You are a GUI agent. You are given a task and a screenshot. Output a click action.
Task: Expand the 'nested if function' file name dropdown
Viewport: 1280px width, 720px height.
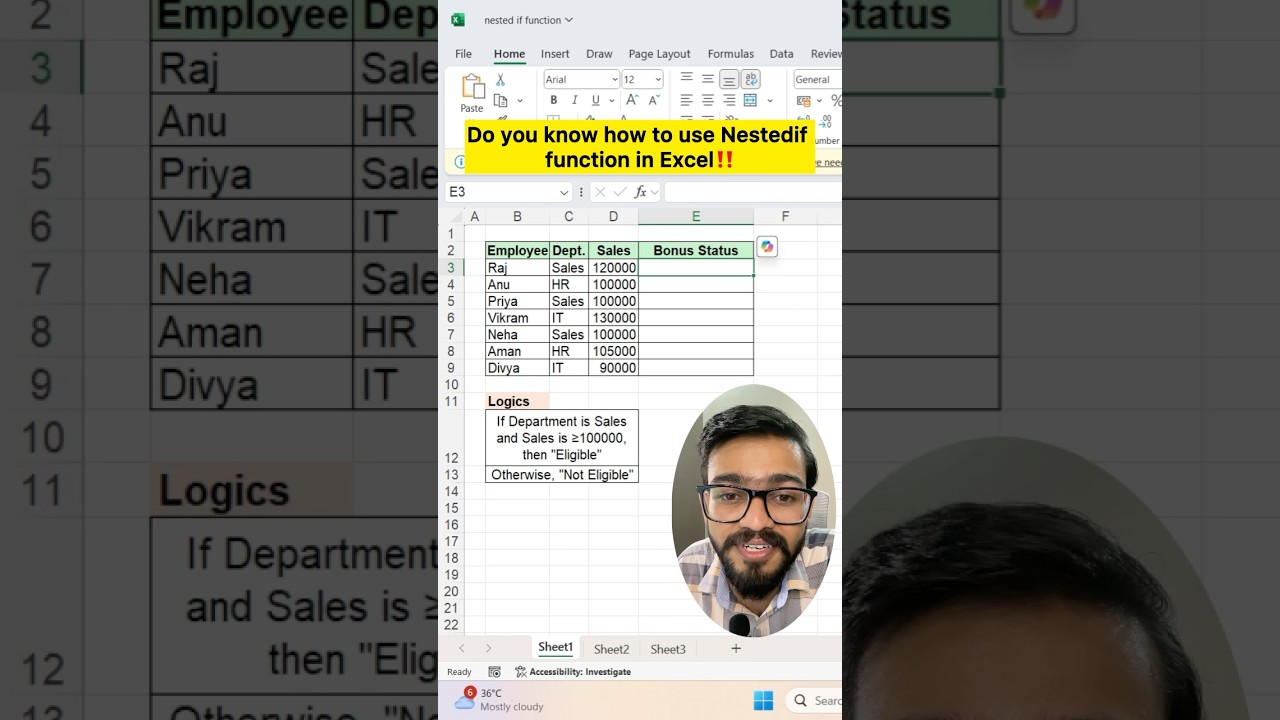(569, 20)
